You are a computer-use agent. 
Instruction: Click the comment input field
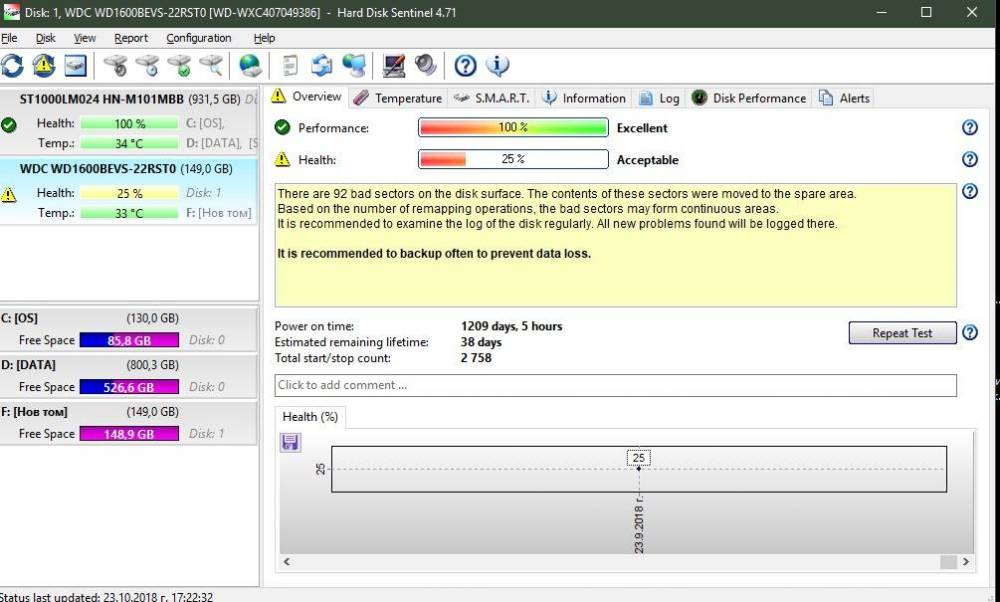pyautogui.click(x=615, y=385)
